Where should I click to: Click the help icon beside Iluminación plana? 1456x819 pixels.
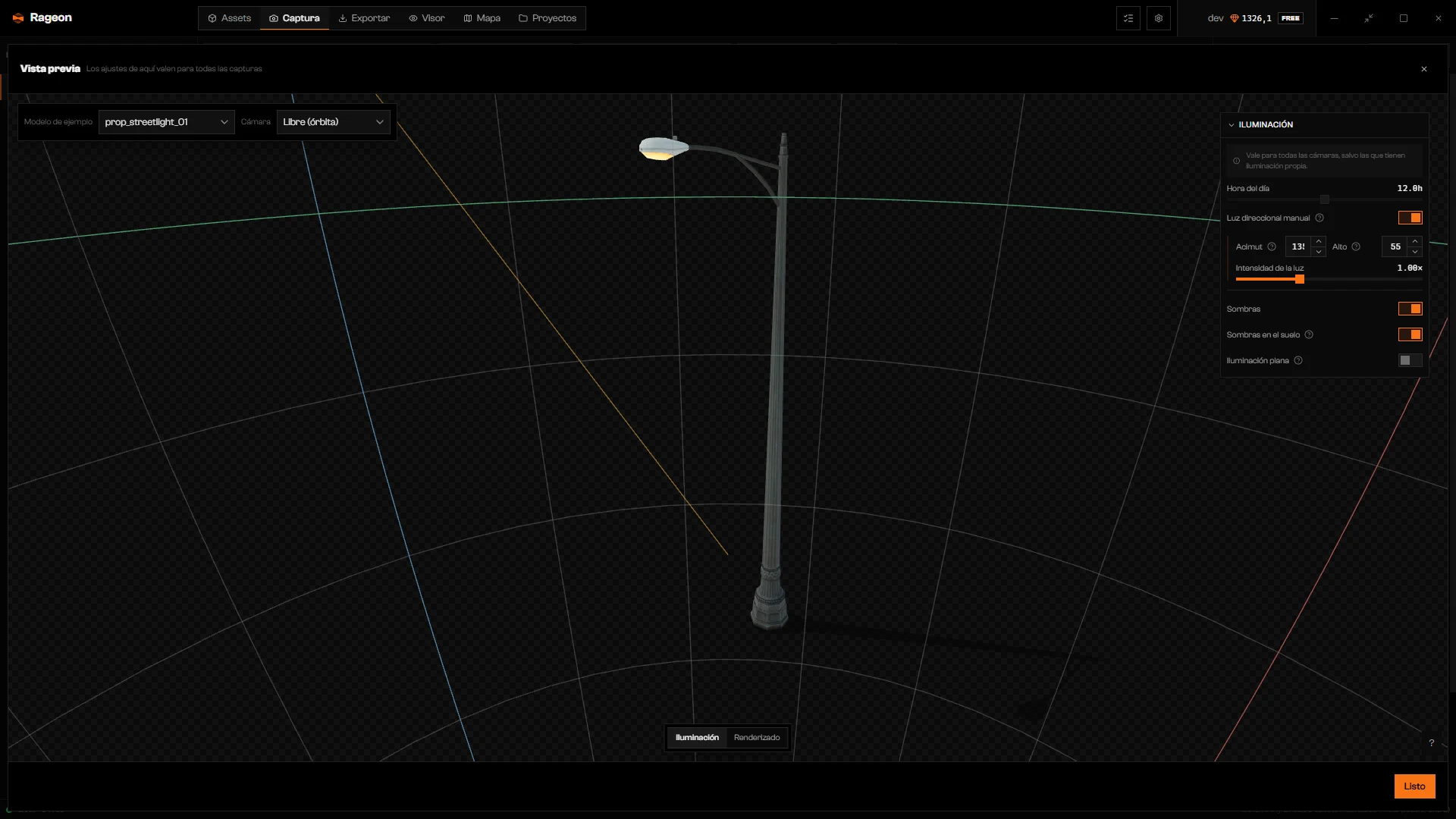pos(1298,361)
